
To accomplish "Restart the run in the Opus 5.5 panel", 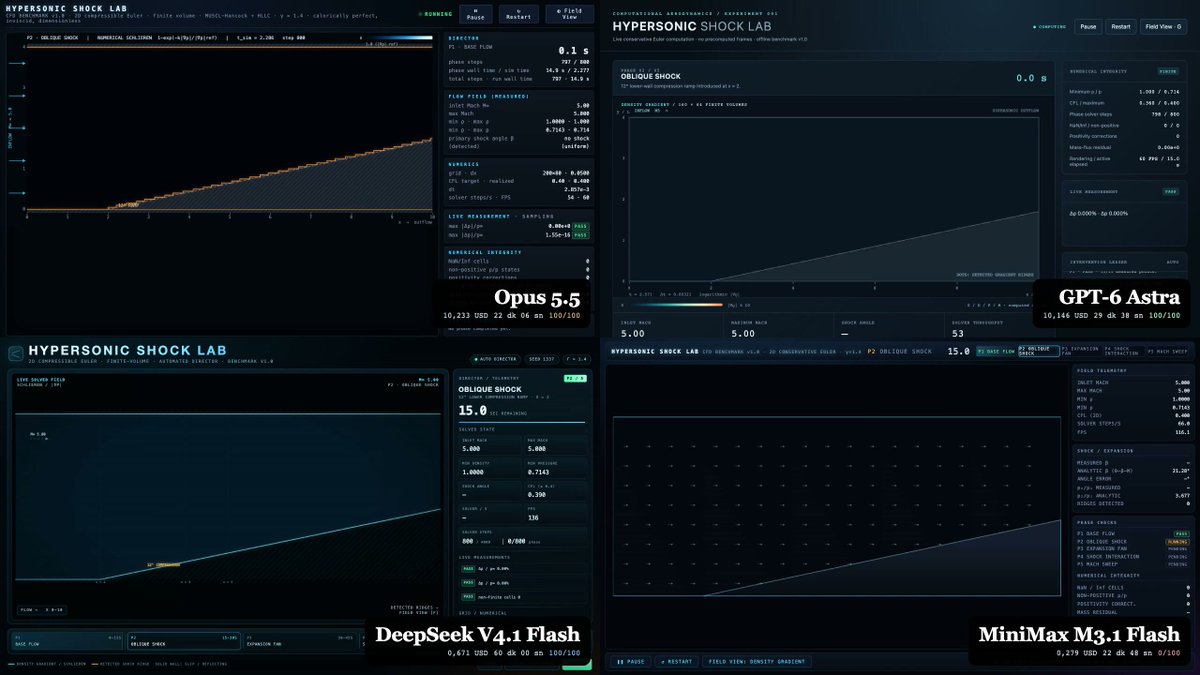I will (x=518, y=14).
